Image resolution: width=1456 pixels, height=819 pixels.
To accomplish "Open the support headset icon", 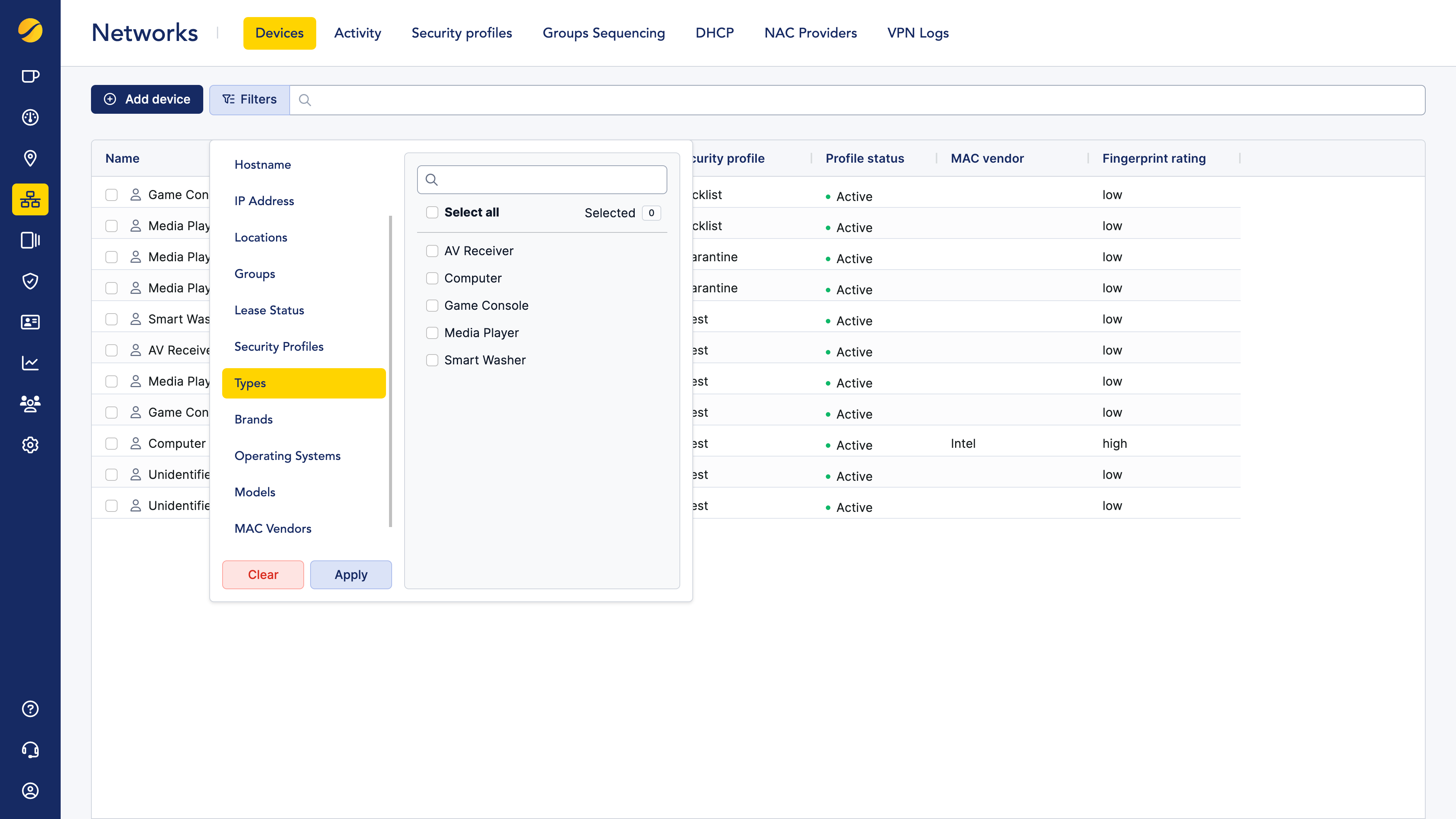I will [30, 750].
